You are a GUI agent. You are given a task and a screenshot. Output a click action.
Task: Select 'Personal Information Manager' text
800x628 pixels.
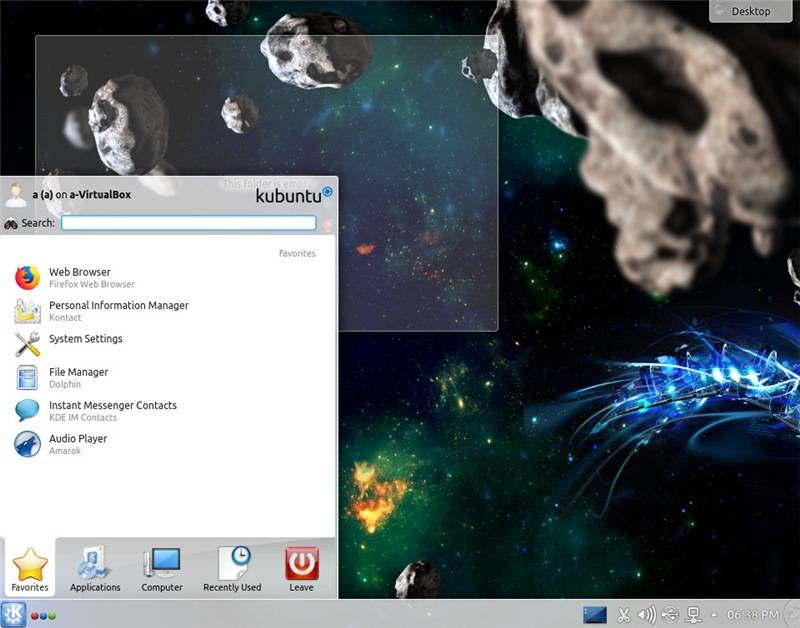click(x=119, y=305)
